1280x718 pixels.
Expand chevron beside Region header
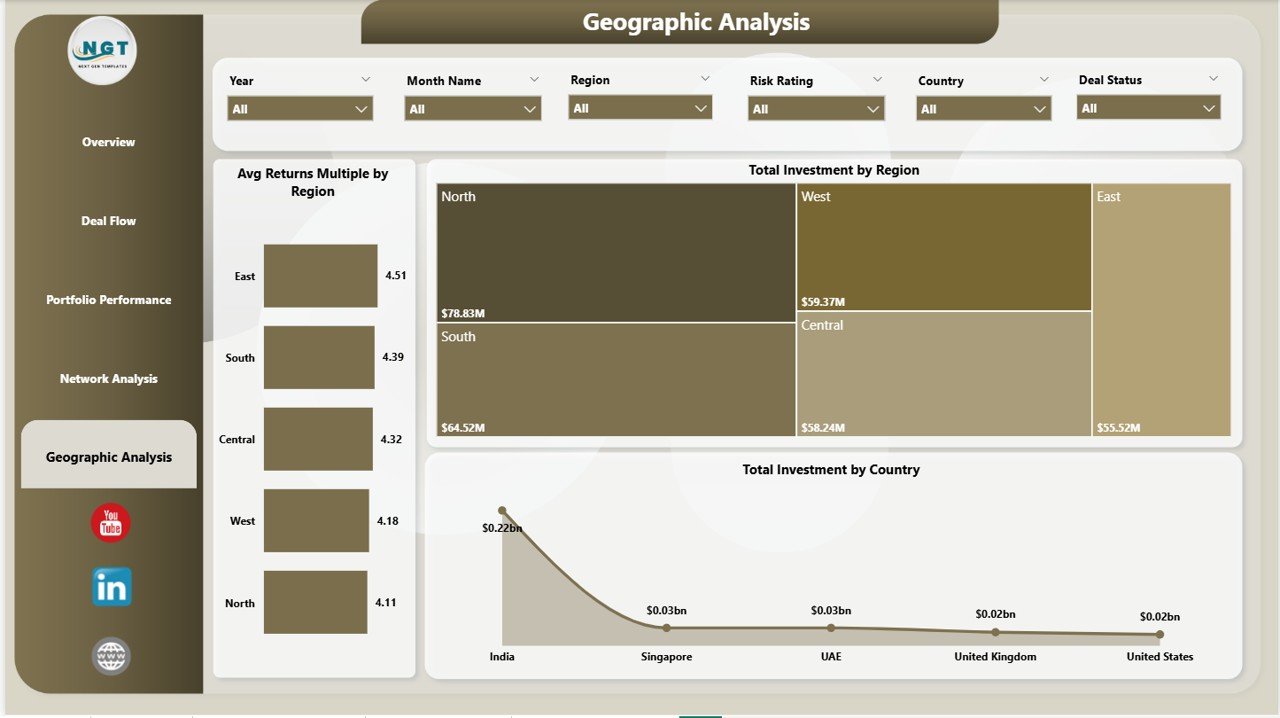coord(705,79)
